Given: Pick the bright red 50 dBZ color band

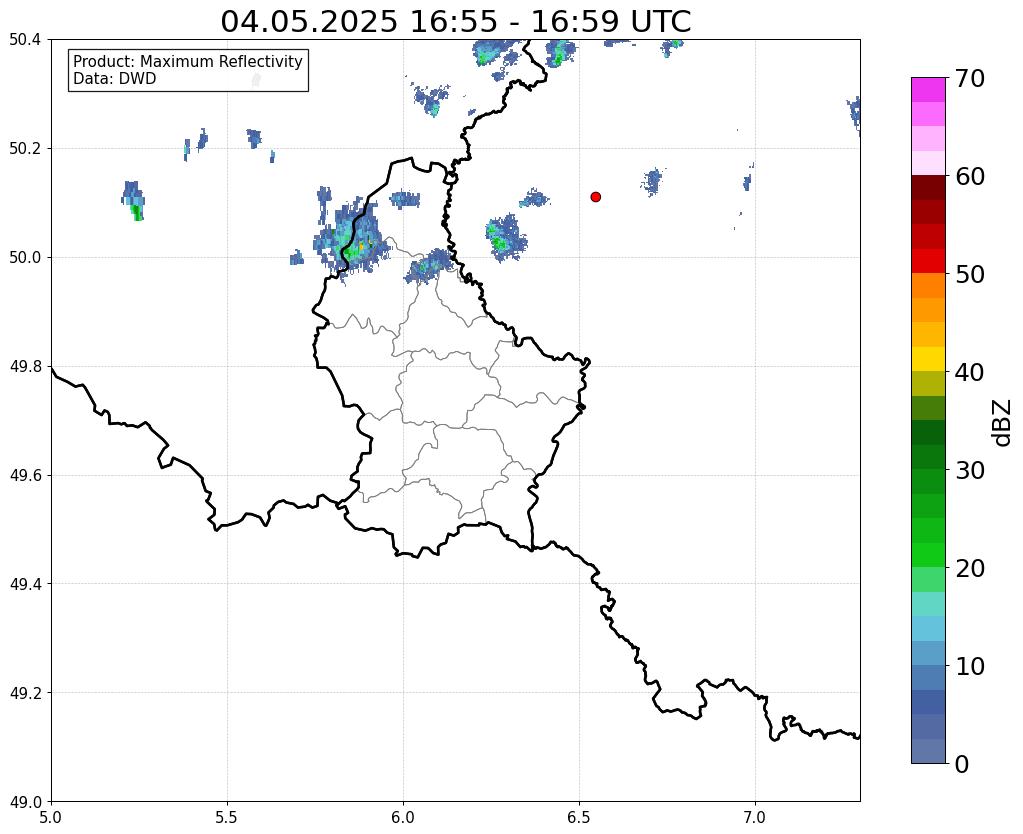Looking at the screenshot, I should [x=928, y=261].
